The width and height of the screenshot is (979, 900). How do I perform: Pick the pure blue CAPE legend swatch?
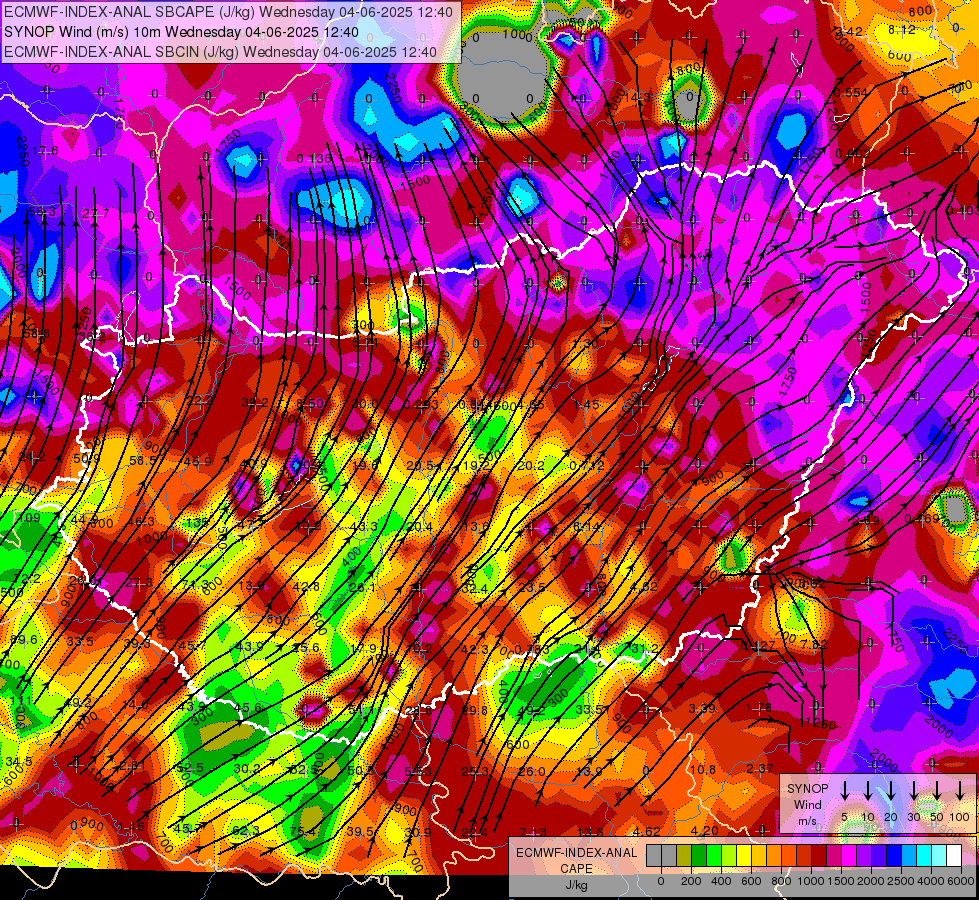pyautogui.click(x=895, y=856)
